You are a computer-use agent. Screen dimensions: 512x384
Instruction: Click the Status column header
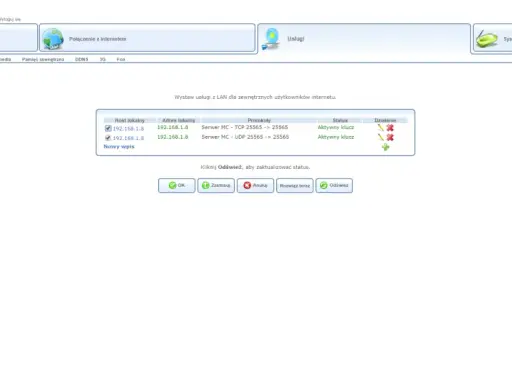tap(340, 120)
